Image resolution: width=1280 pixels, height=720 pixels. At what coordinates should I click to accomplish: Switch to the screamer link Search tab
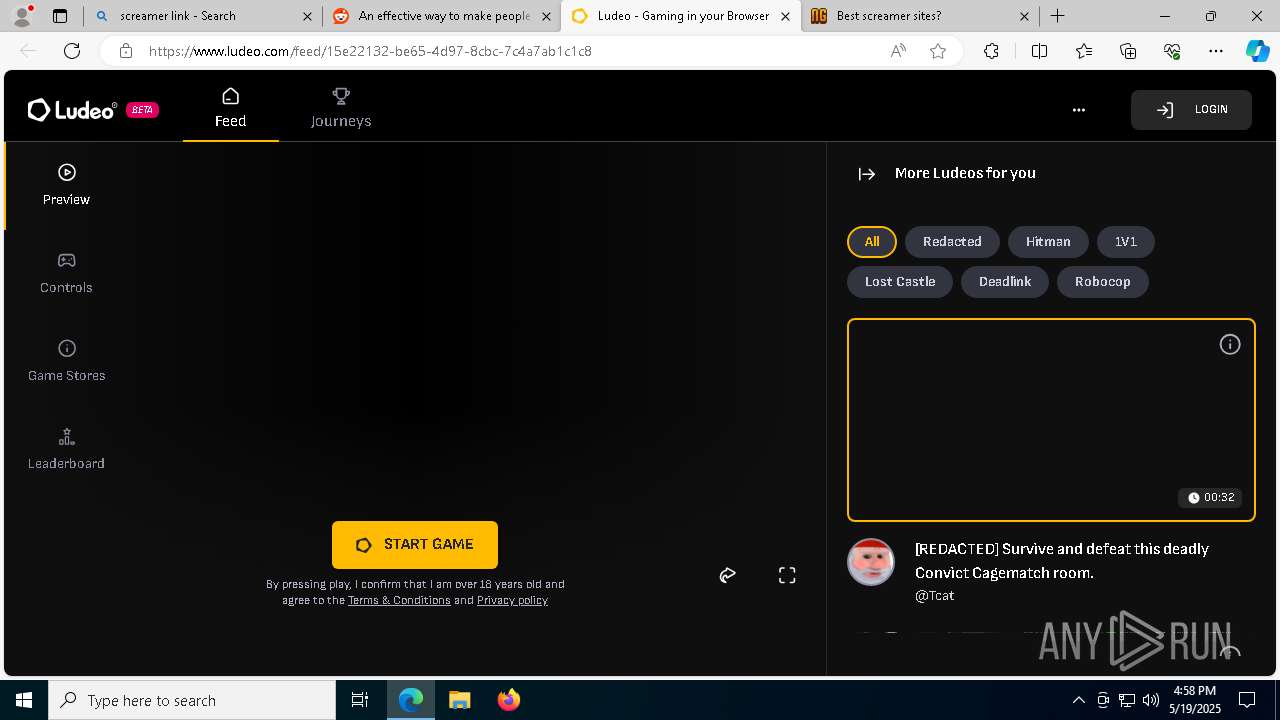(x=203, y=16)
